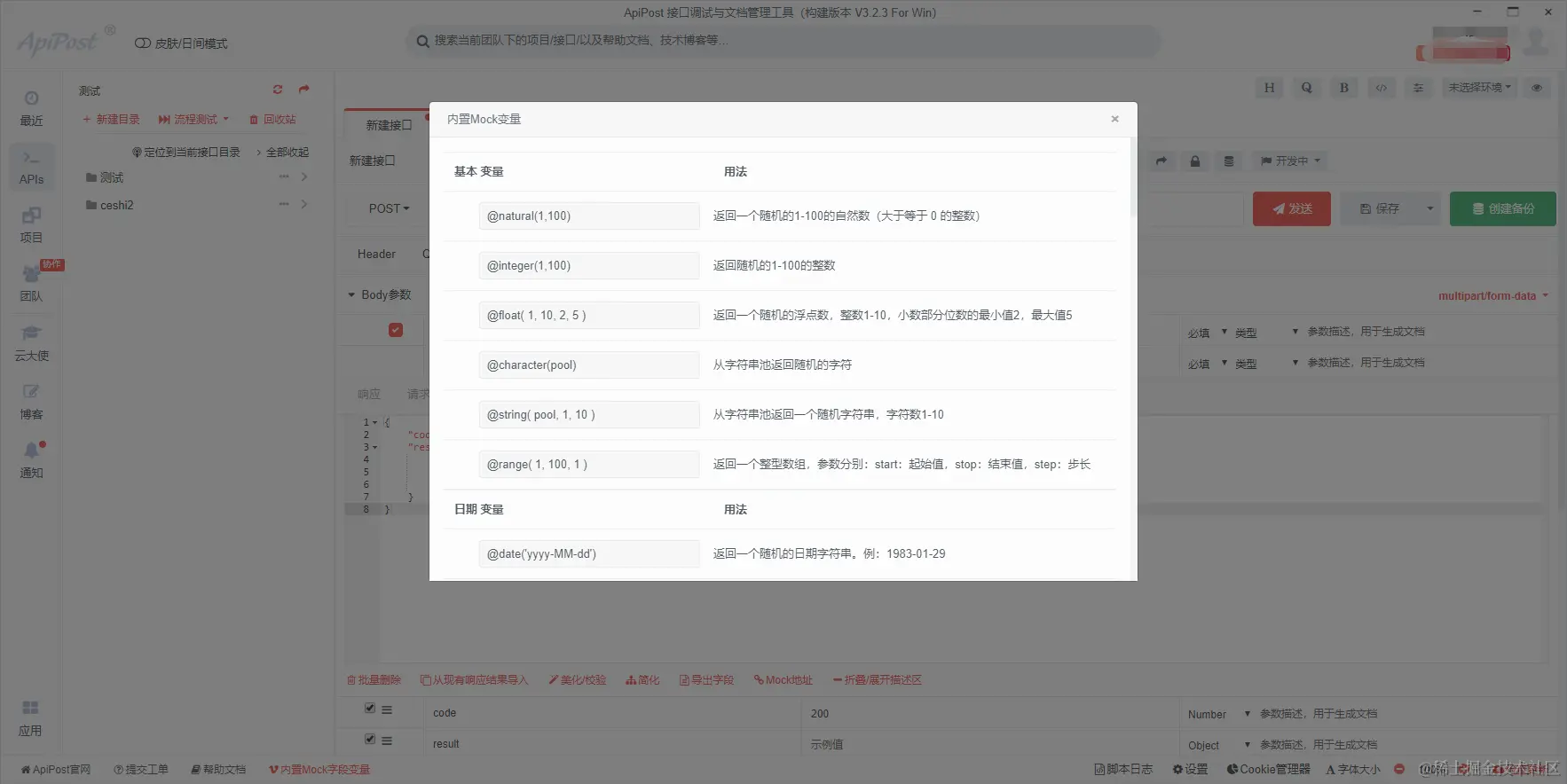The height and width of the screenshot is (784, 1567).
Task: Click the sliders settings toolbar icon
Action: point(1418,88)
